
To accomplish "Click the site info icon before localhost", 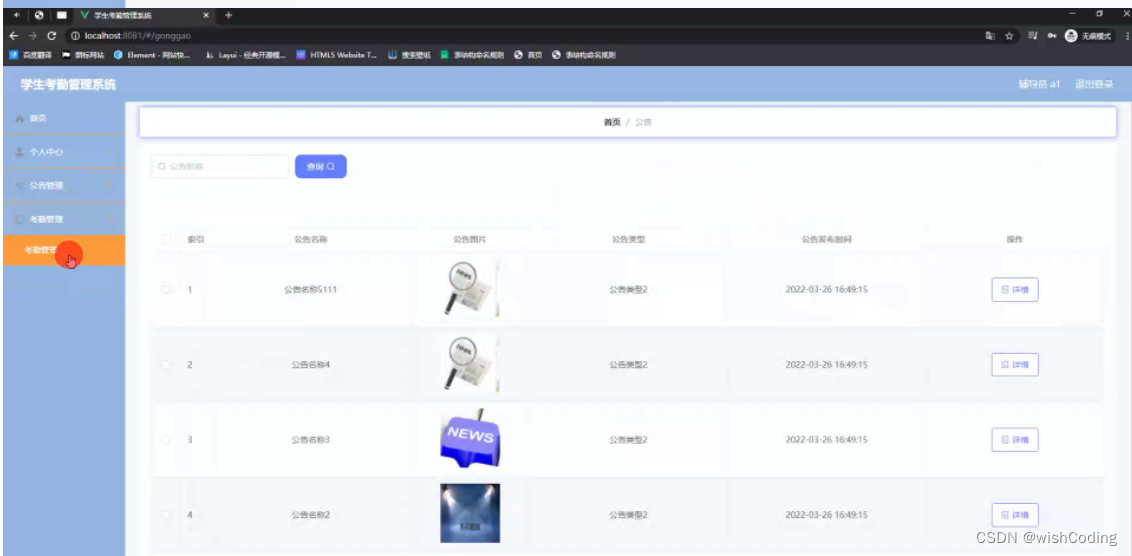I will pyautogui.click(x=74, y=35).
